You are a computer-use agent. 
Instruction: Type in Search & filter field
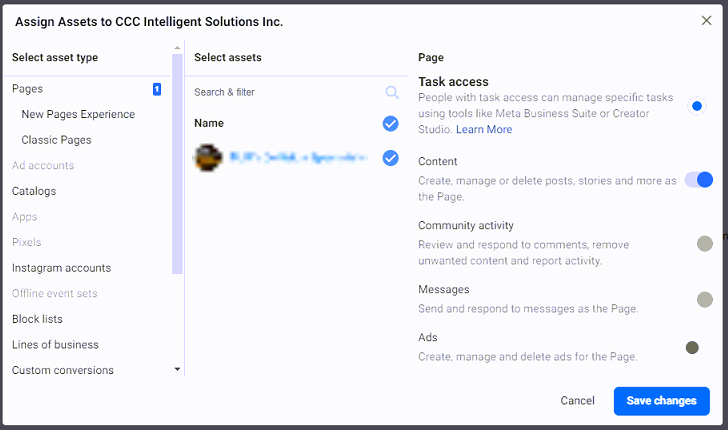285,92
